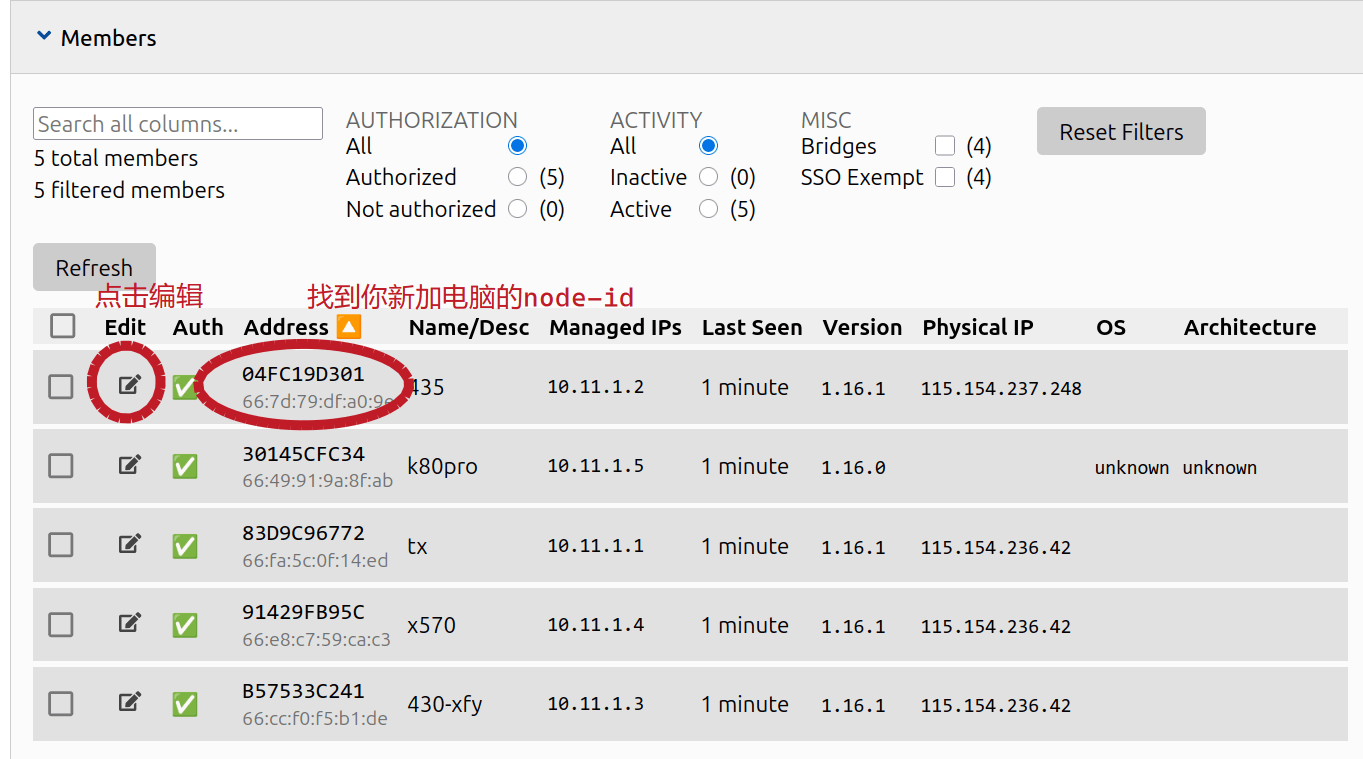Image resolution: width=1363 pixels, height=759 pixels.
Task: Edit the 430-xfy member entry
Action: (129, 702)
